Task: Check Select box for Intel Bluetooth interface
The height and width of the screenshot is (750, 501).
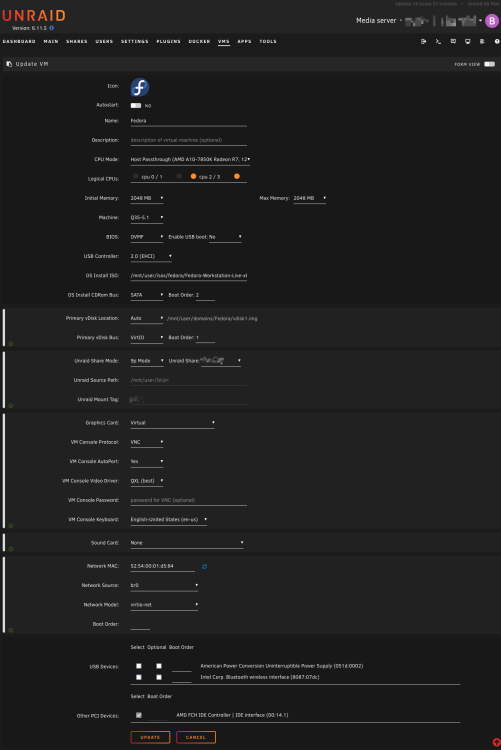Action: [139, 677]
